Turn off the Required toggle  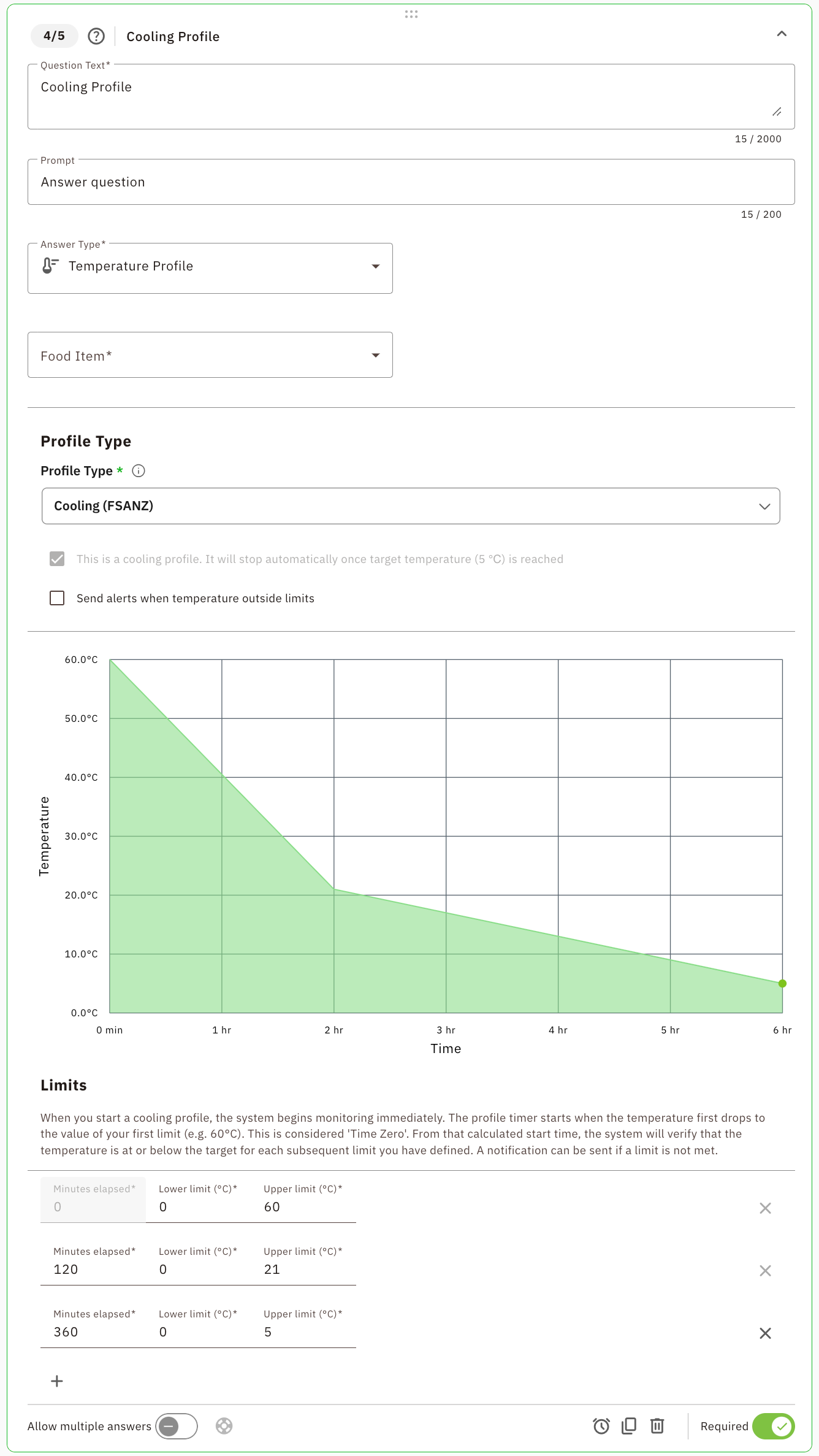click(774, 1426)
